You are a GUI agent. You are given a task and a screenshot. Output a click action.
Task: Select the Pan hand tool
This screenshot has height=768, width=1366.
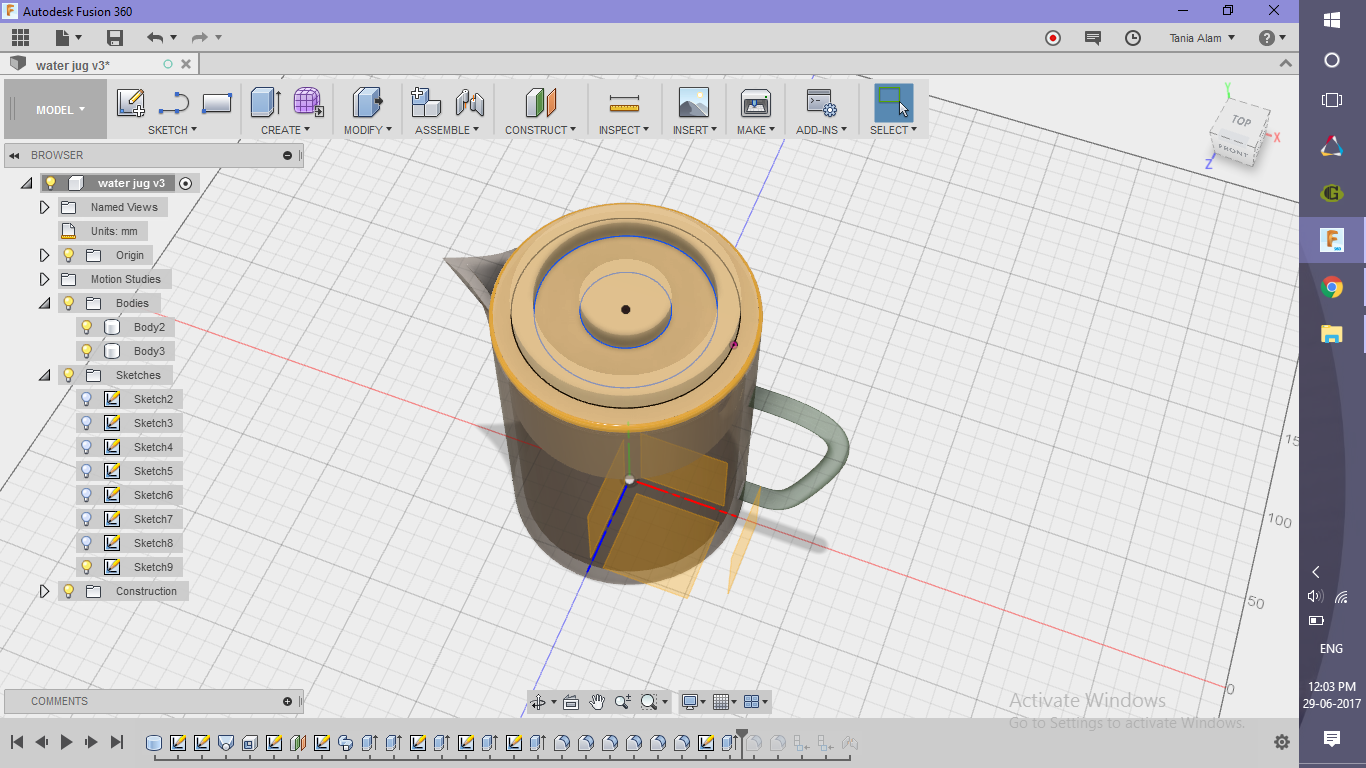tap(597, 702)
